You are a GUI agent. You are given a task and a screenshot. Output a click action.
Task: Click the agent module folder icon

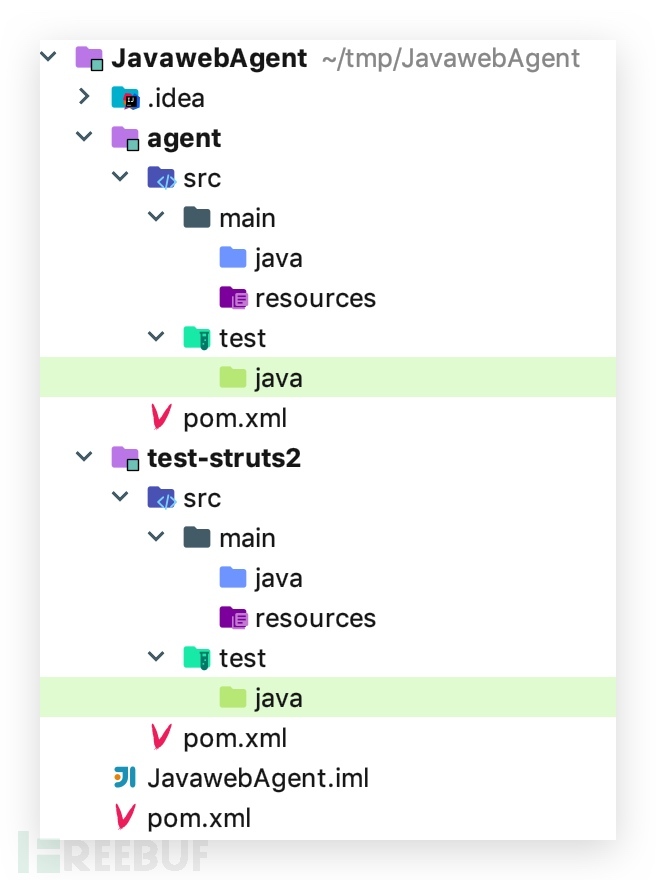tap(125, 138)
